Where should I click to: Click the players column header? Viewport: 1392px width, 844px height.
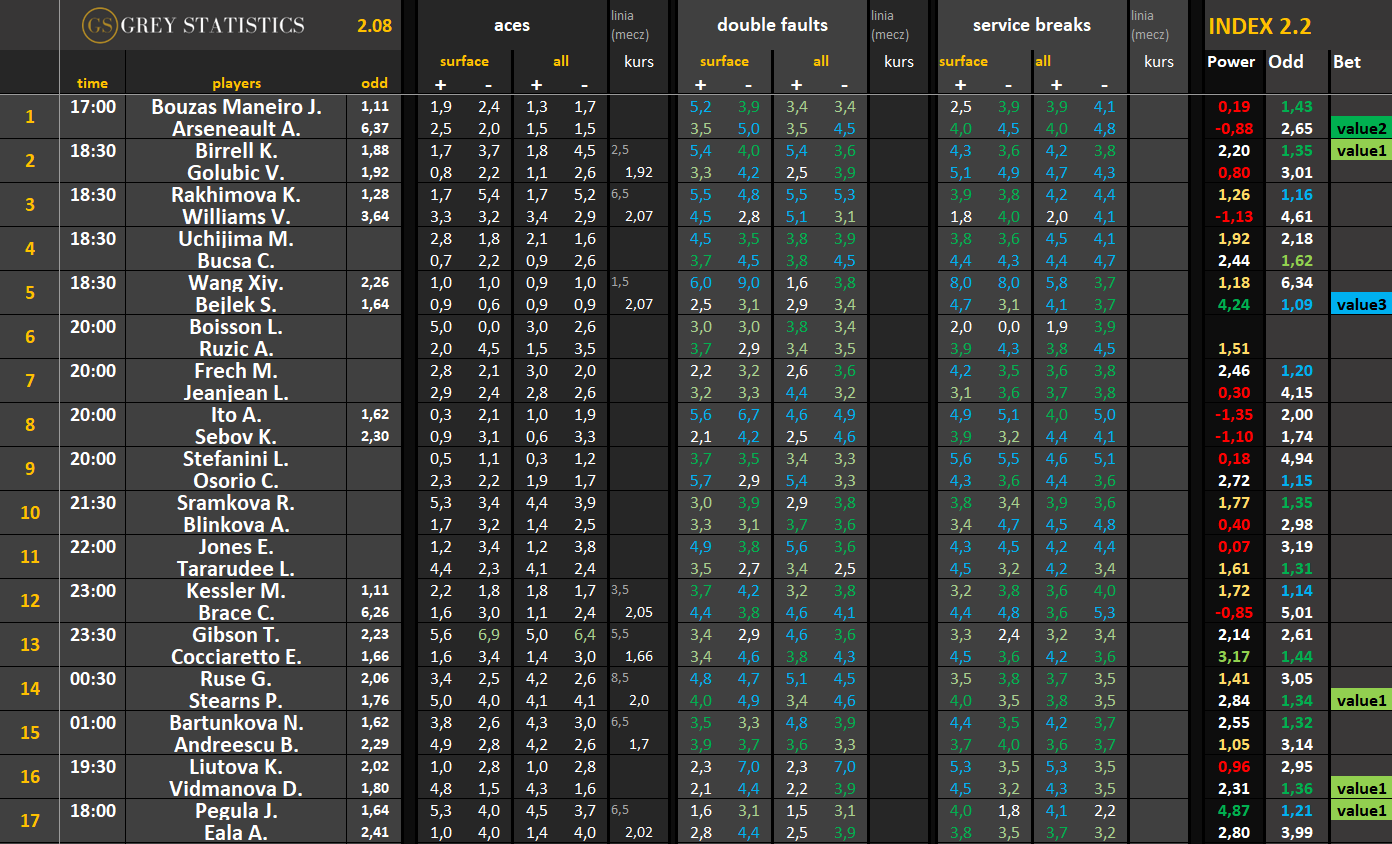tap(236, 83)
